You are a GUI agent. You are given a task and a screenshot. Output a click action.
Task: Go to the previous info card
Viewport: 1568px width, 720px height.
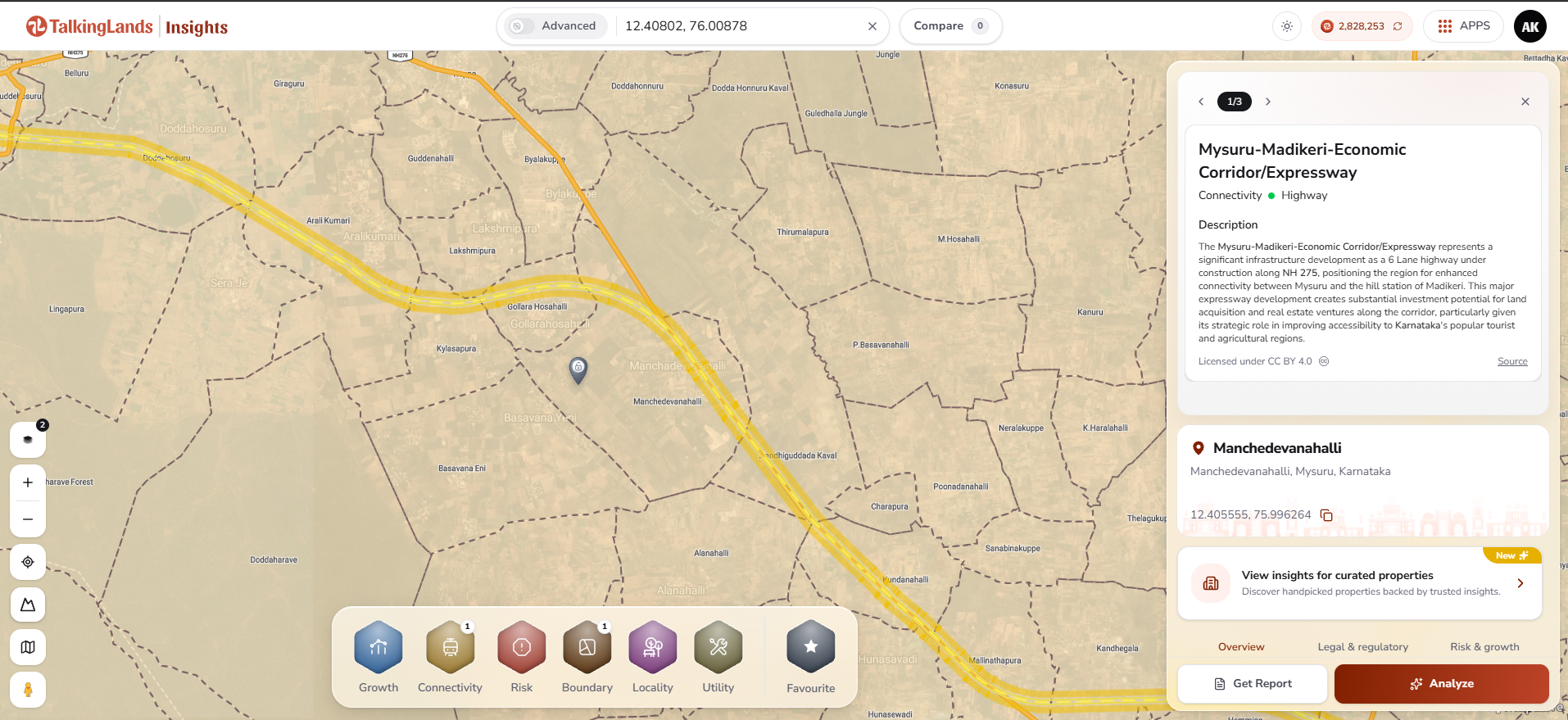[x=1201, y=102]
